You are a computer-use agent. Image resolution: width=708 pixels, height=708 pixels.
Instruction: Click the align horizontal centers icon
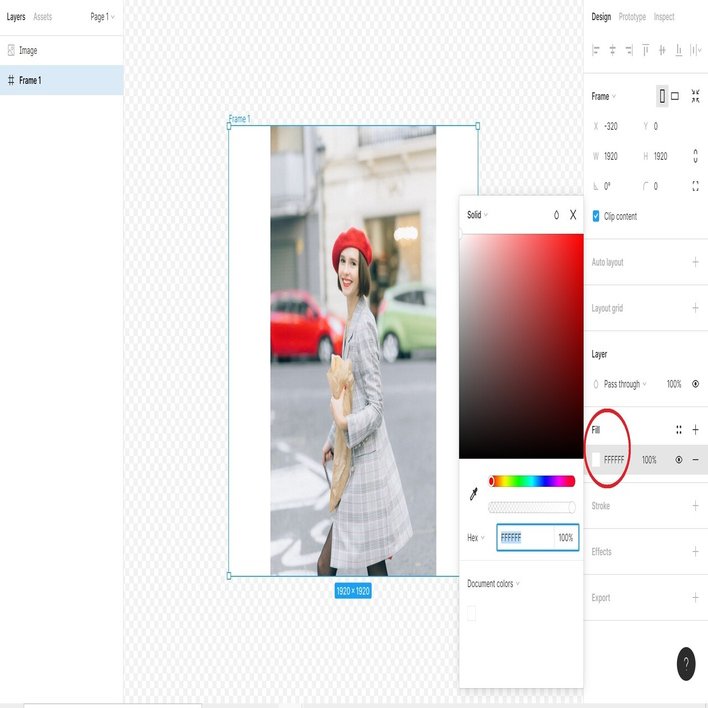612,50
